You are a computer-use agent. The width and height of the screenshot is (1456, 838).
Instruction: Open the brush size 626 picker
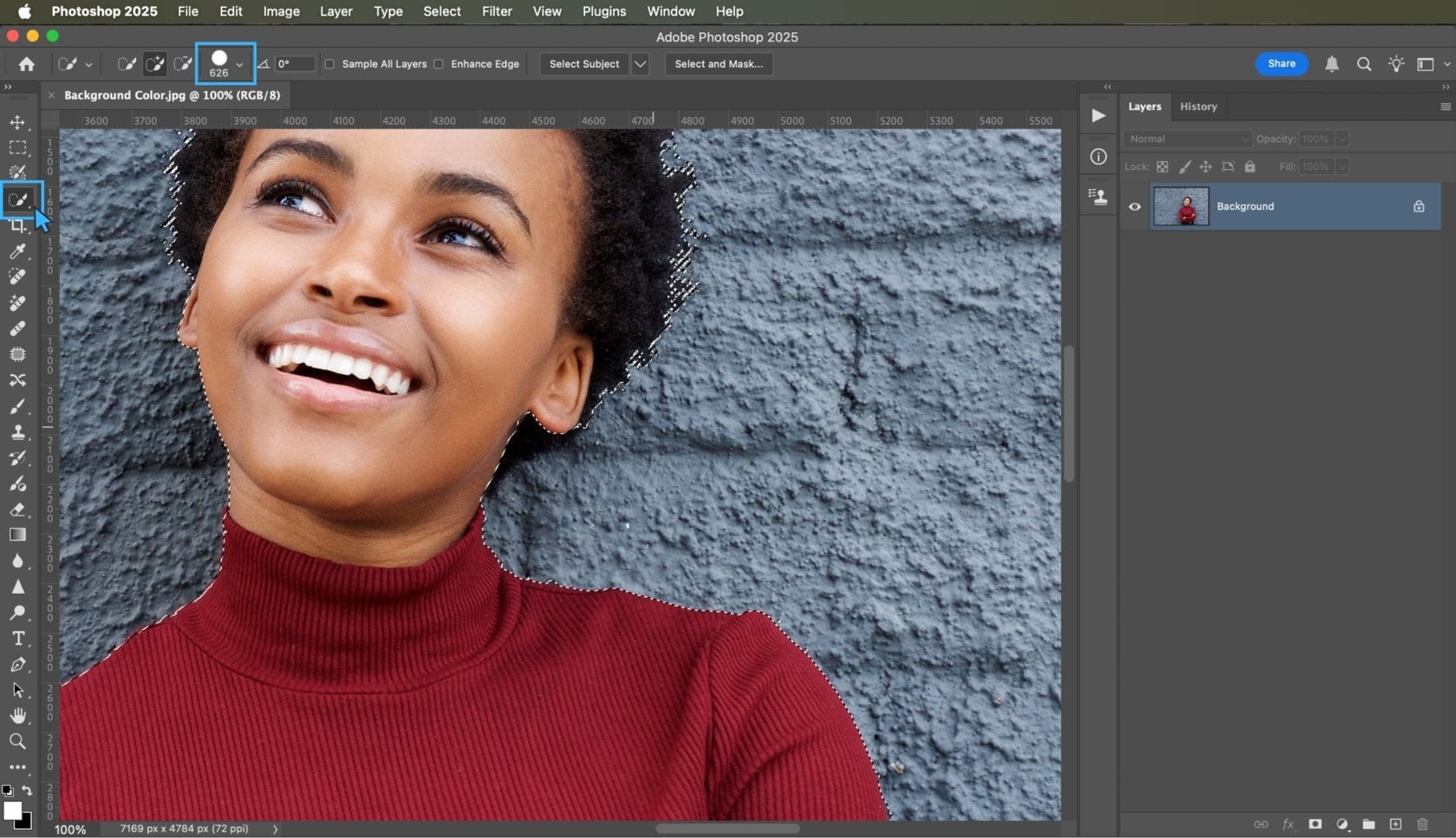click(x=224, y=63)
